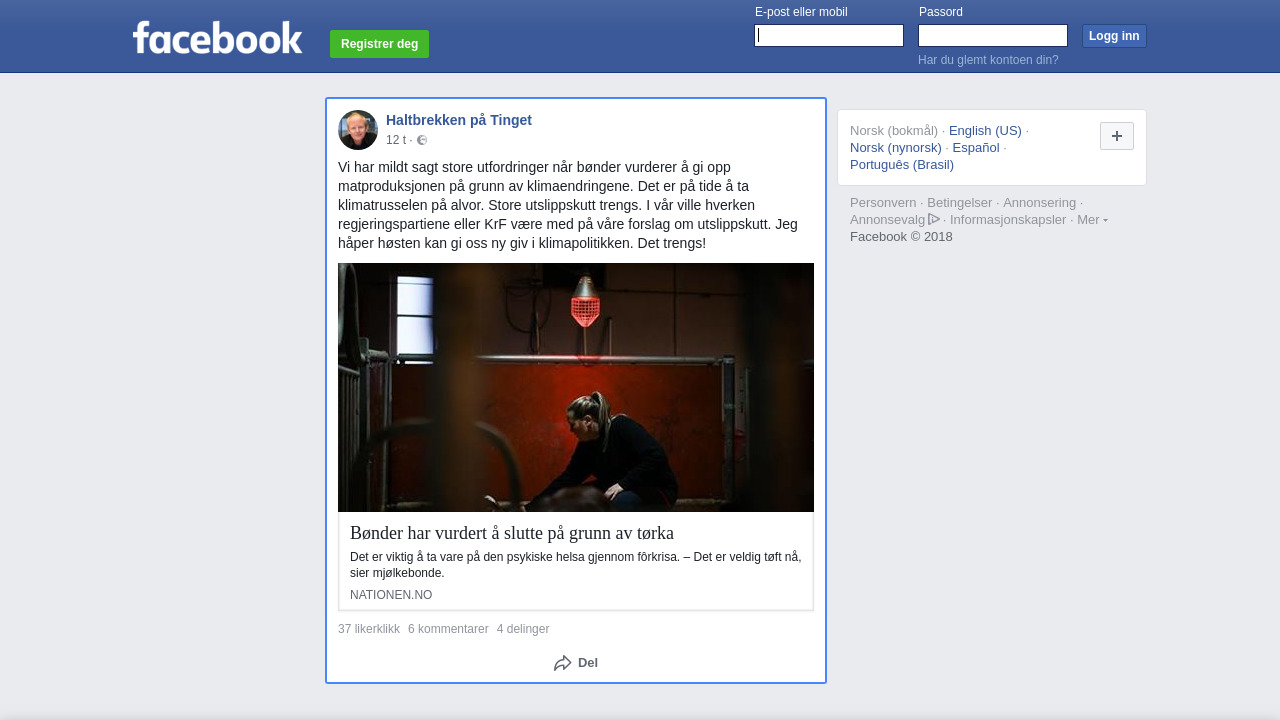1280x720 pixels.
Task: Click the post text about klimaendringene
Action: (568, 205)
